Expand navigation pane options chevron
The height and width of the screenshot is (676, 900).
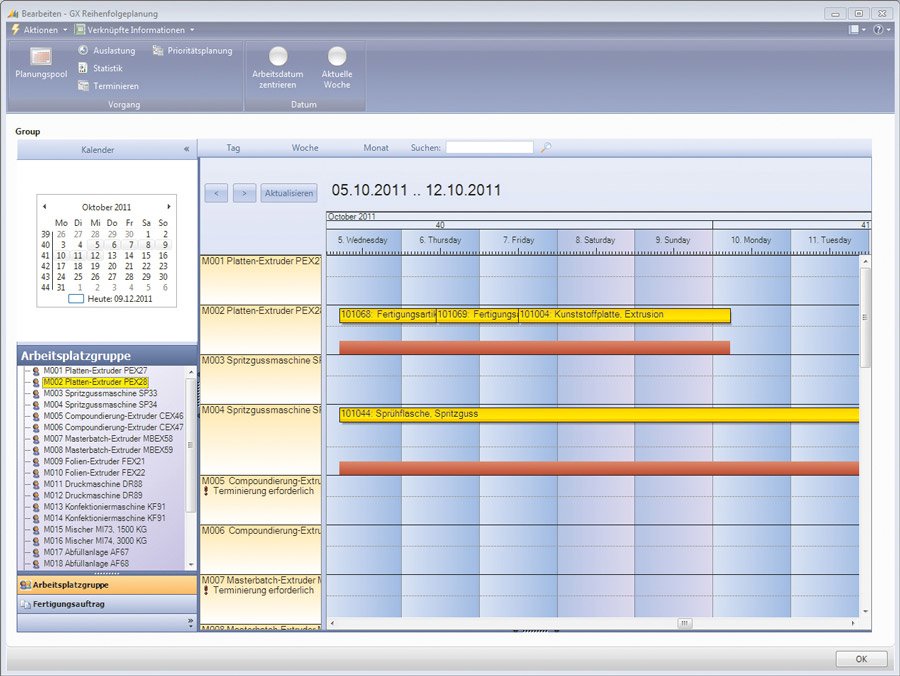pos(191,622)
